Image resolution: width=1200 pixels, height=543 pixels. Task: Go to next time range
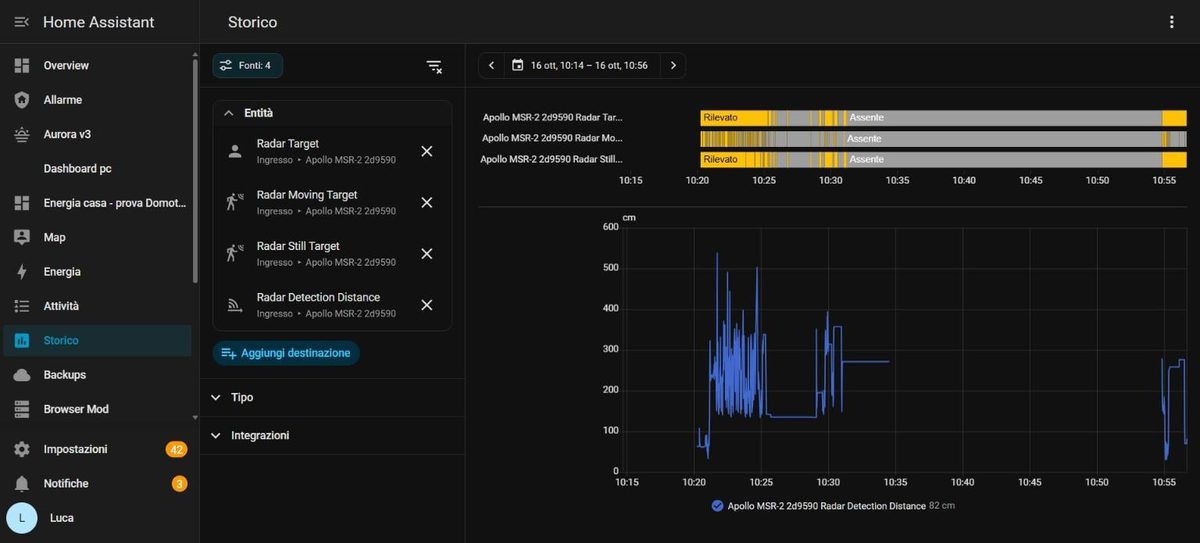click(673, 65)
